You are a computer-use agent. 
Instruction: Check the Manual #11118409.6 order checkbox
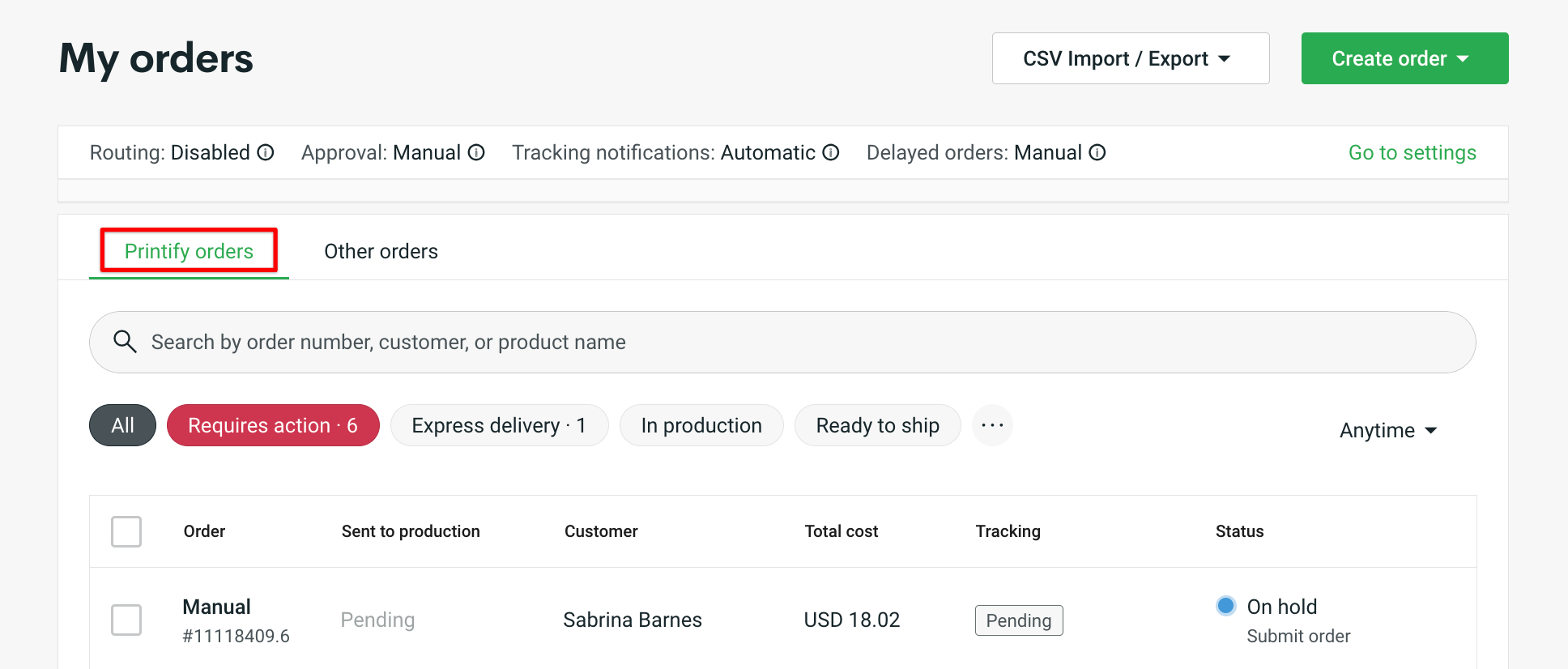pos(126,620)
